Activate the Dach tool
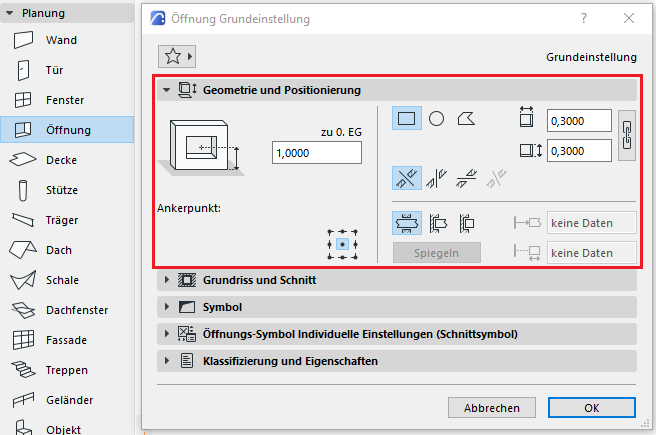 (x=60, y=250)
